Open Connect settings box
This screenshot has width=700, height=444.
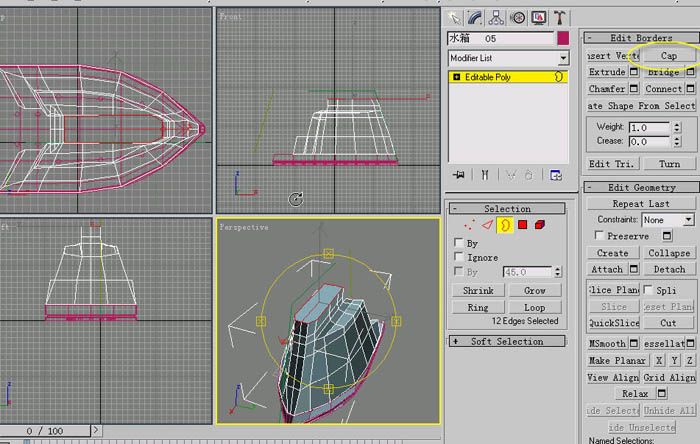(x=691, y=89)
